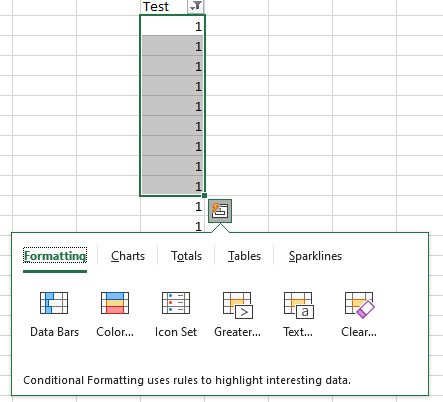Open the Totals tab
The image size is (443, 402).
[x=186, y=256]
